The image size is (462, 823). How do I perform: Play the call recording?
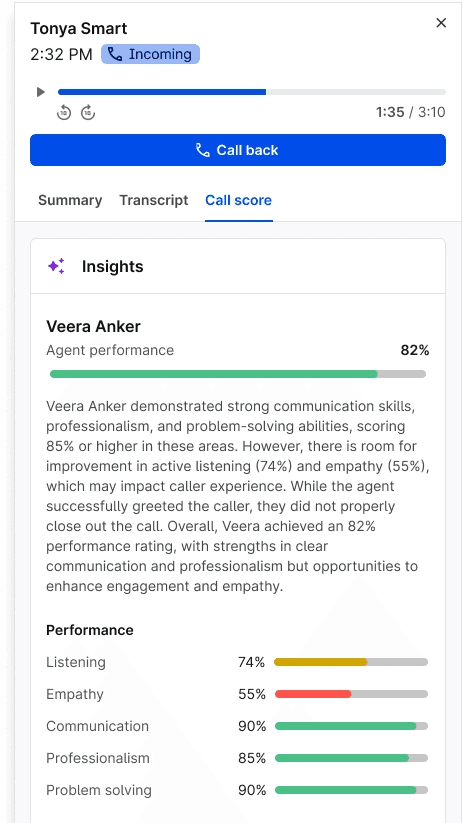(x=40, y=92)
